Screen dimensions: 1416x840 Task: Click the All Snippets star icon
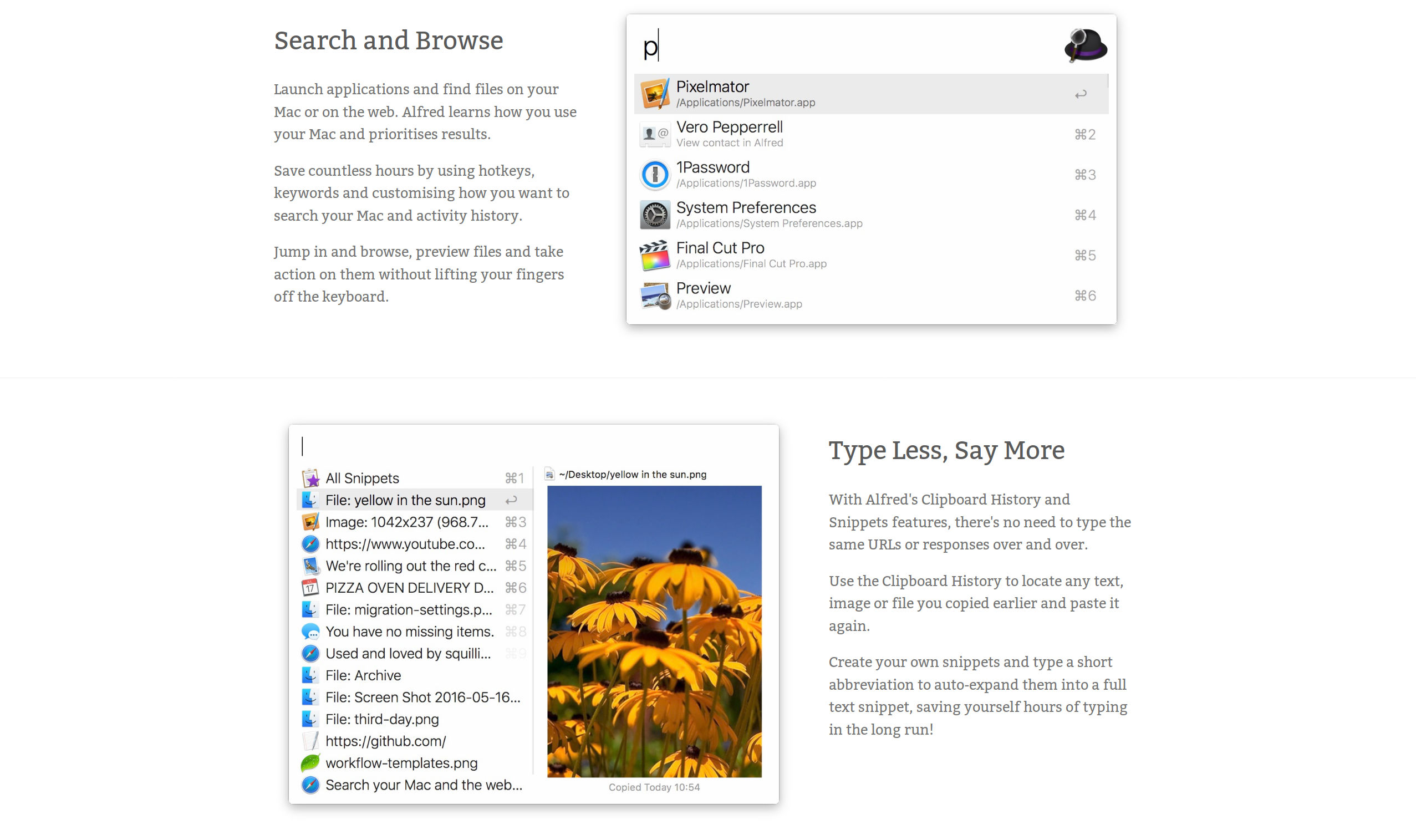(310, 478)
